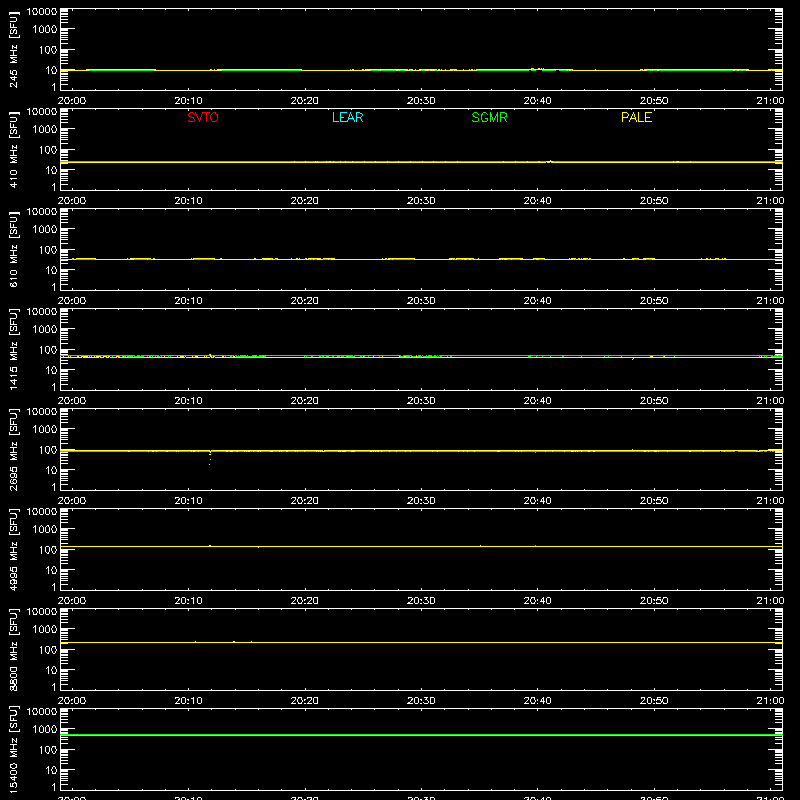Click 20:40 label under 1415 MHz panel

[537, 401]
